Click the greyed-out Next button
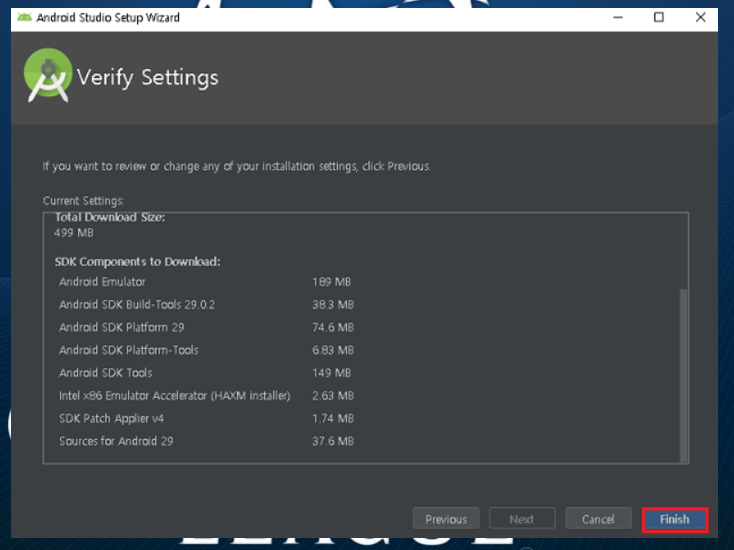The height and width of the screenshot is (550, 734). [x=522, y=519]
